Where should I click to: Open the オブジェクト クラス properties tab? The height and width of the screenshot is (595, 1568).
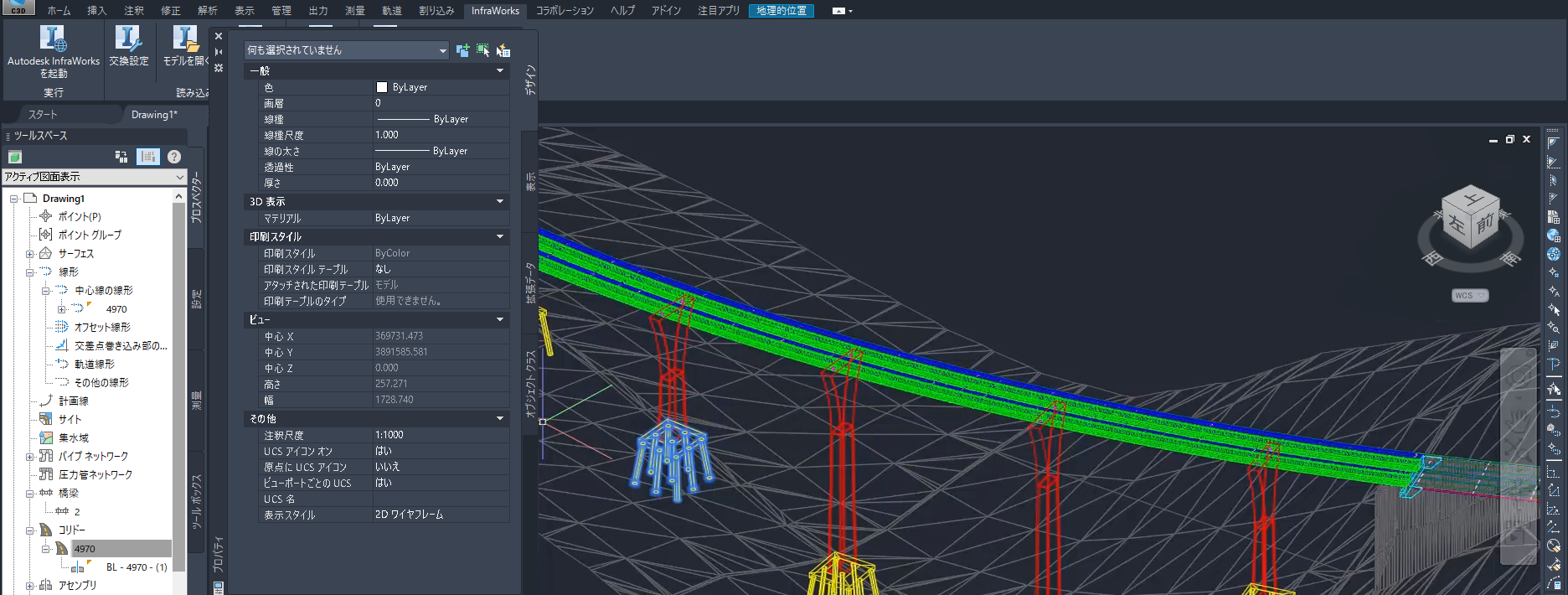coord(529,383)
